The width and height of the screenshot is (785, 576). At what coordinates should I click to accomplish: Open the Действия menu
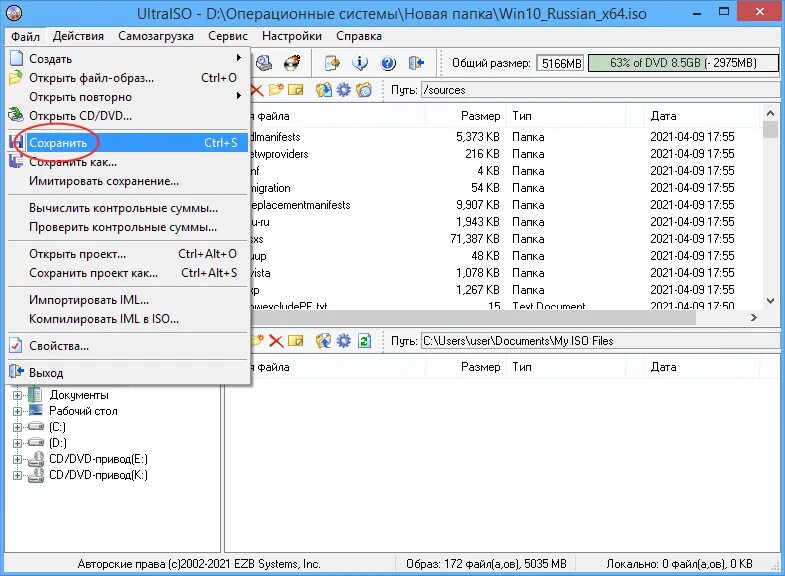click(78, 36)
